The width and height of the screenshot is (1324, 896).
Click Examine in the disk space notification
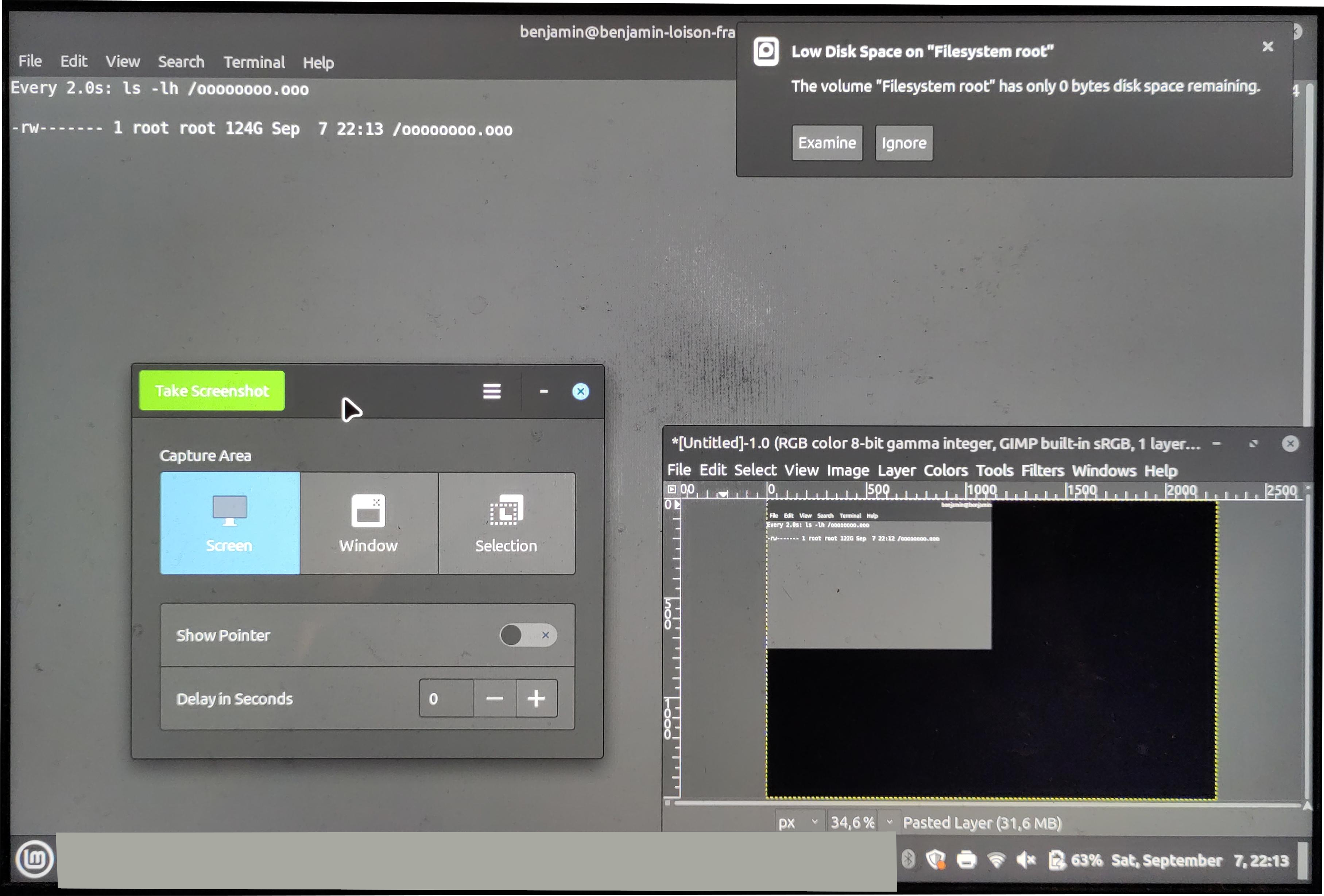coord(826,143)
